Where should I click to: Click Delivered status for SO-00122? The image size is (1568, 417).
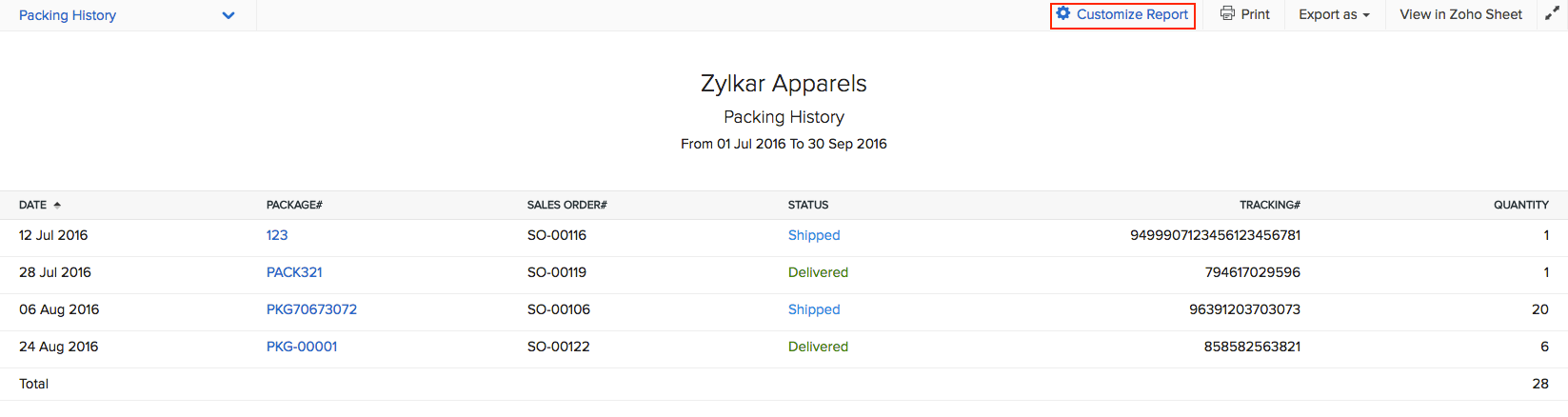pos(818,347)
